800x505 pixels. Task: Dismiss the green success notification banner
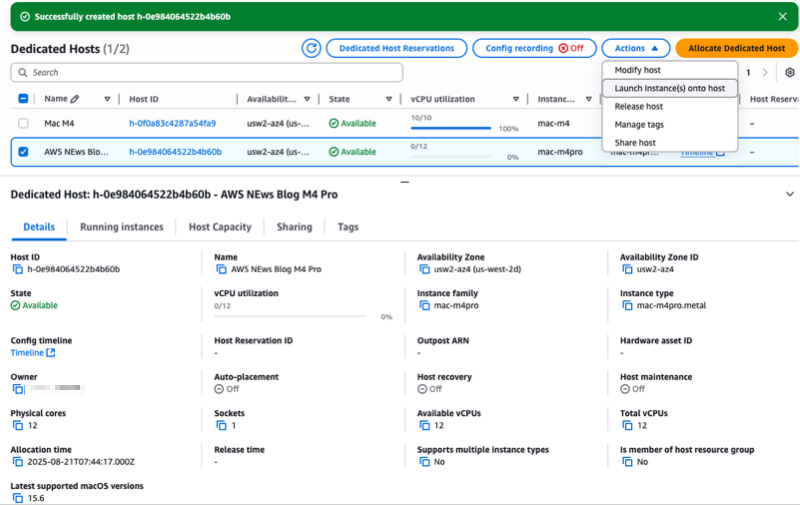pos(782,16)
